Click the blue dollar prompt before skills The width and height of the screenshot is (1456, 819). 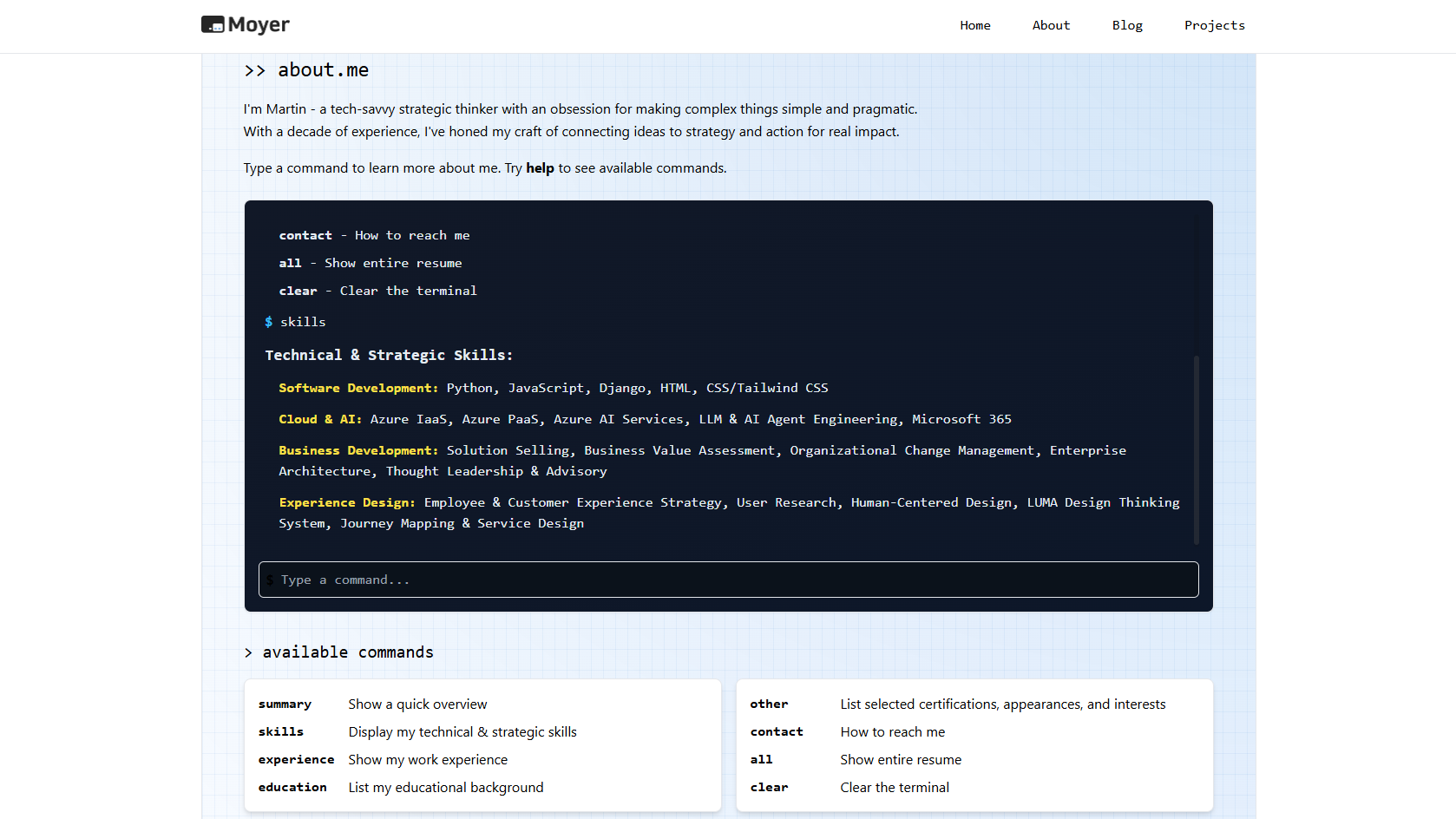pyautogui.click(x=269, y=322)
